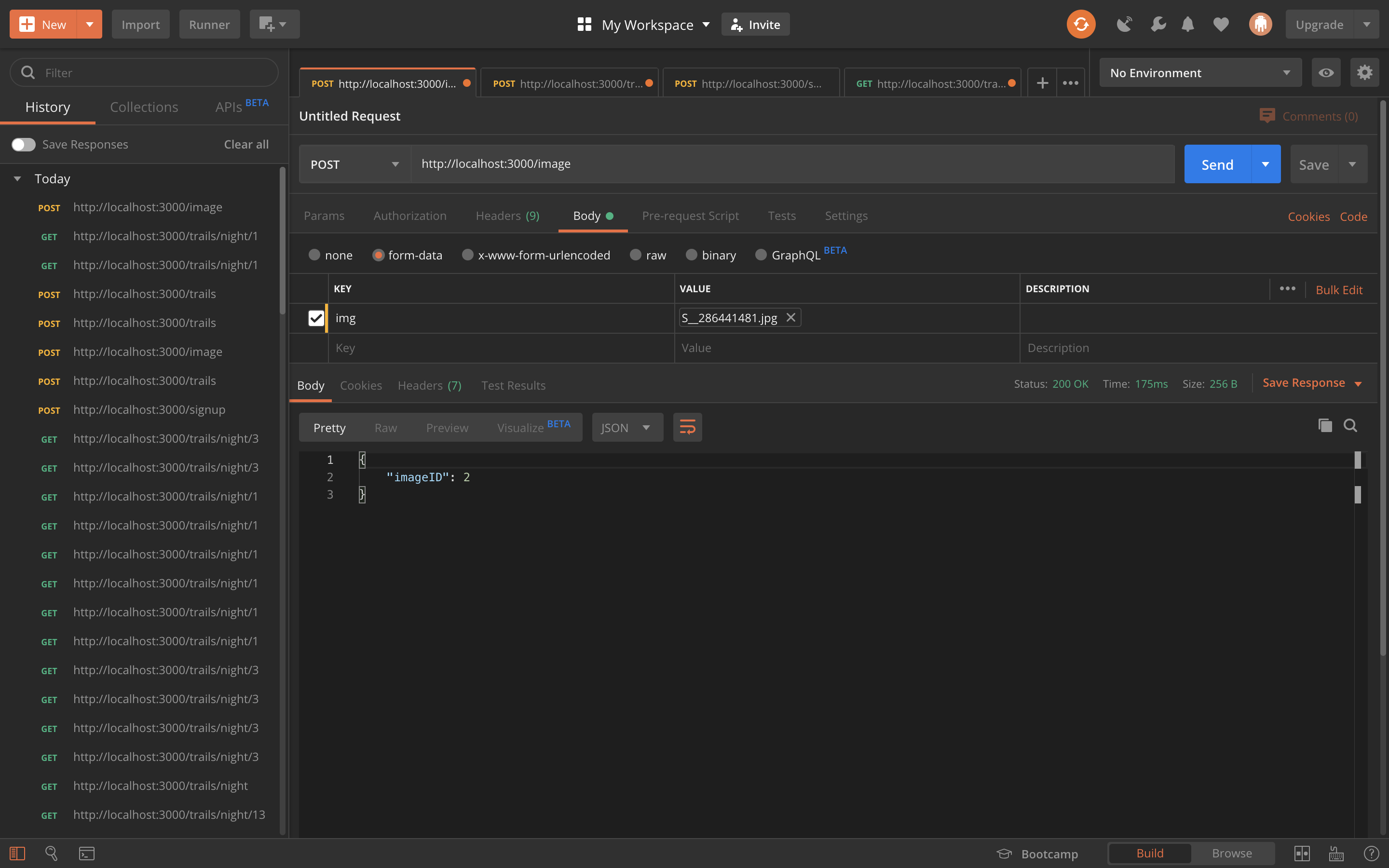Viewport: 1389px width, 868px height.
Task: Open the POST method dropdown
Action: [x=354, y=164]
